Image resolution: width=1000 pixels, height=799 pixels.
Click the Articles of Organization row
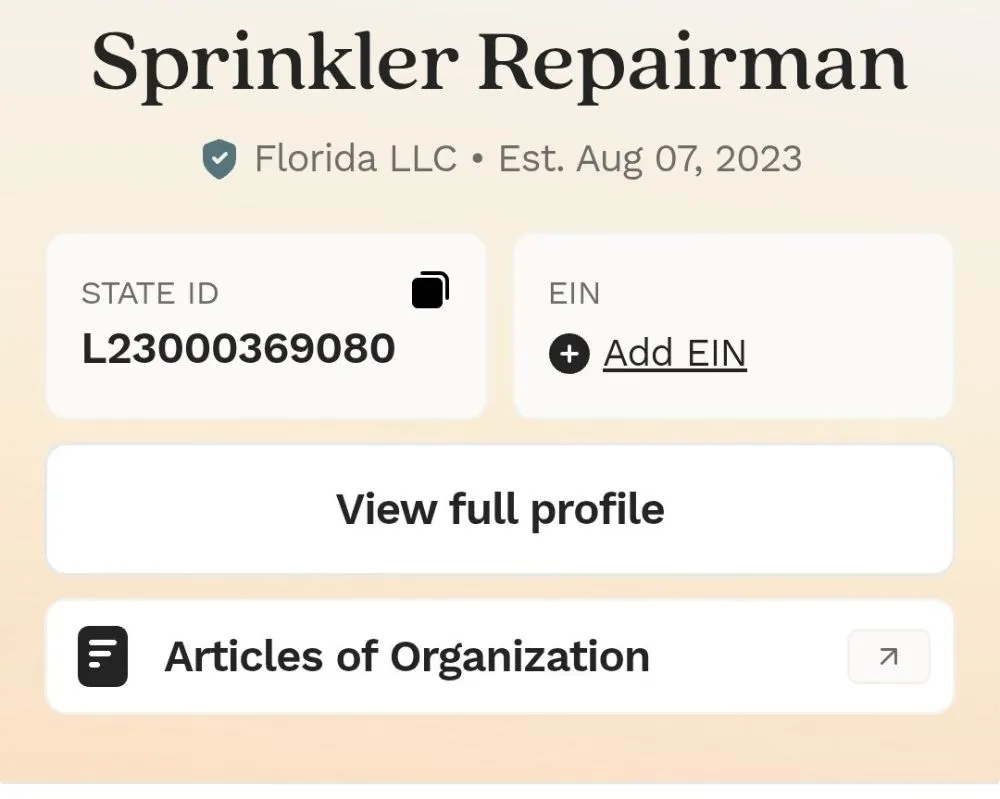coord(500,656)
